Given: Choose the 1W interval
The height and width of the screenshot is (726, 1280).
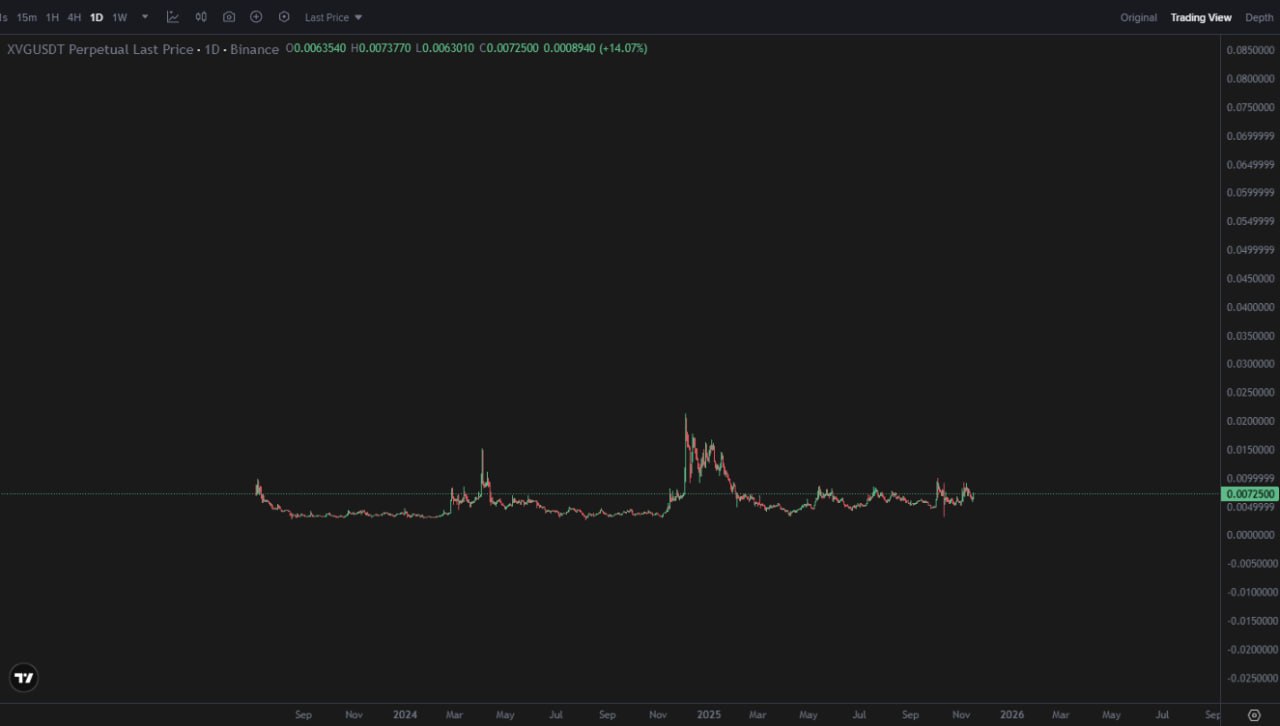Looking at the screenshot, I should click(x=120, y=17).
